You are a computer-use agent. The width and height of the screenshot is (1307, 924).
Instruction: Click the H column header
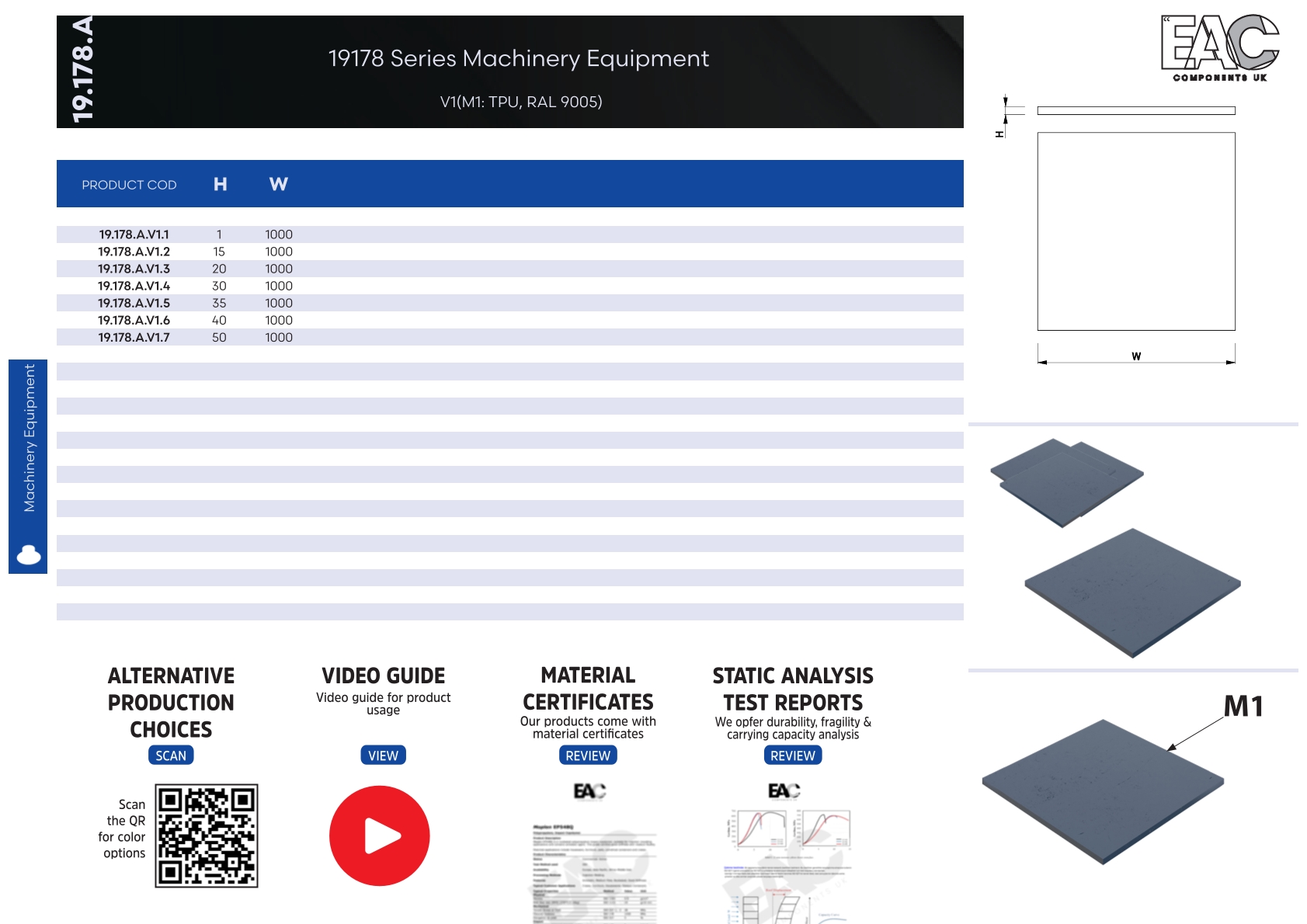[221, 184]
